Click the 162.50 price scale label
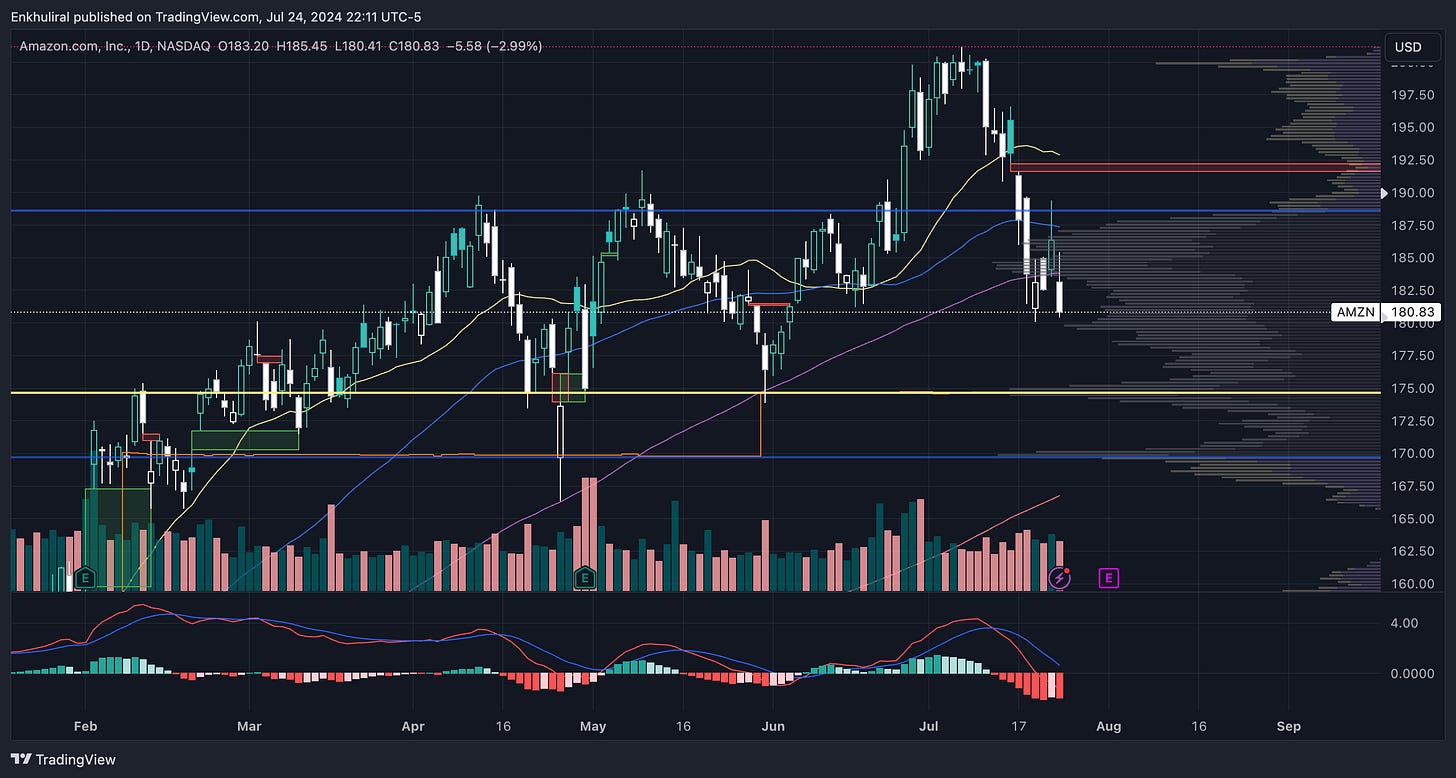 [x=1412, y=552]
